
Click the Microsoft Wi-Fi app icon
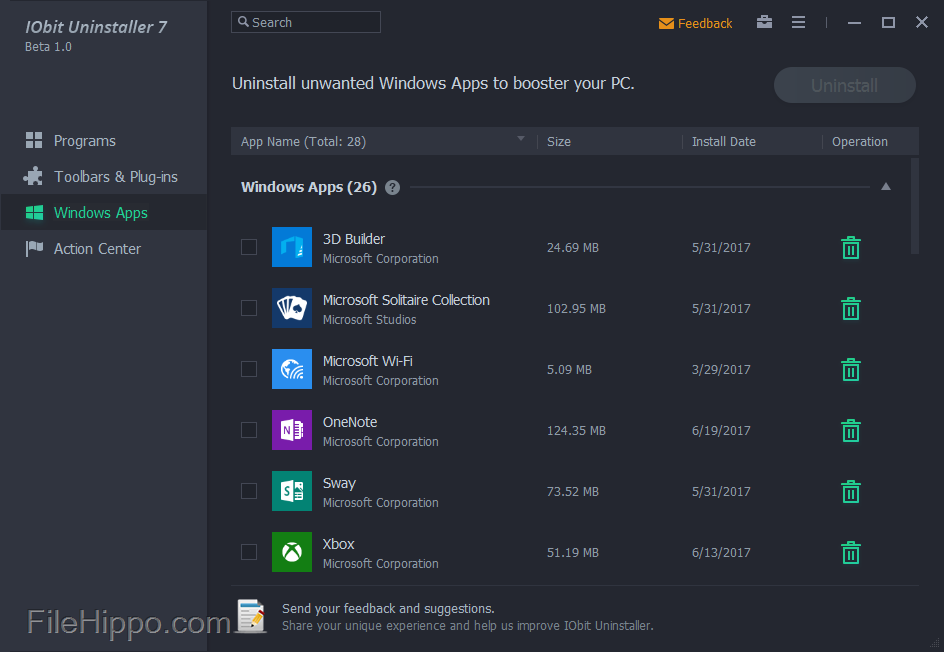[292, 369]
